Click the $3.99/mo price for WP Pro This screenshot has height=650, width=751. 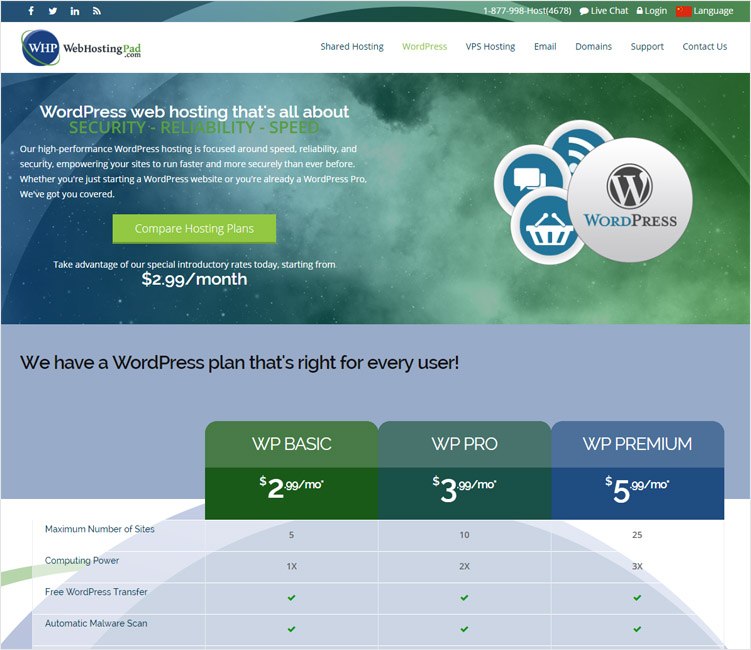[465, 489]
